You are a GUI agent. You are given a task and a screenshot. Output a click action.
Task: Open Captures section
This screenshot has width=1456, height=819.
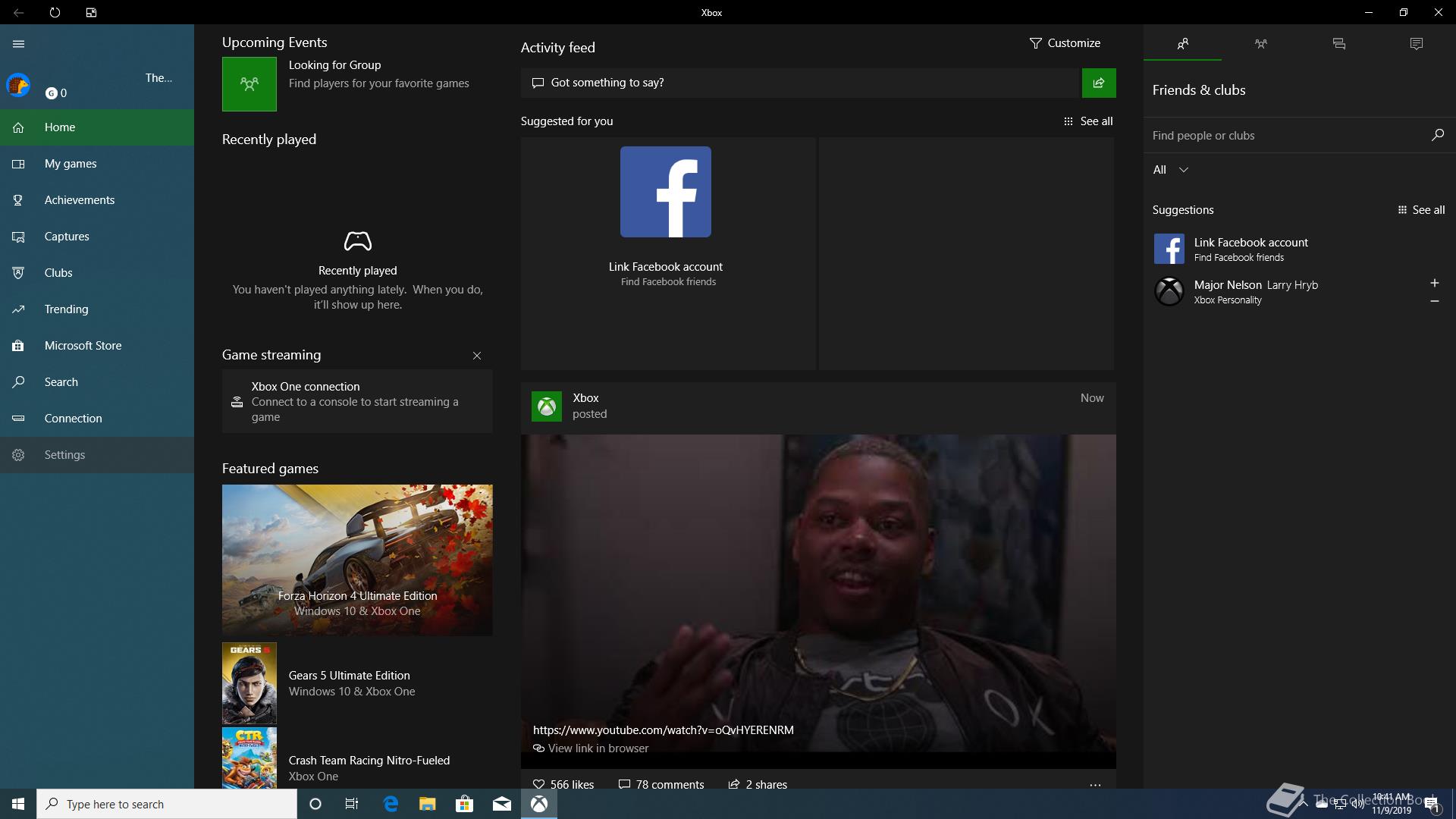point(97,237)
